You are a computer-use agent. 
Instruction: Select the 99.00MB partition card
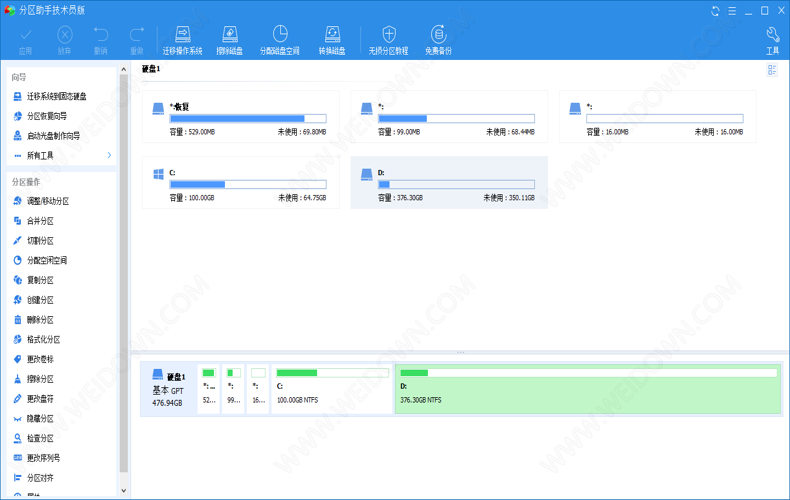tap(449, 117)
